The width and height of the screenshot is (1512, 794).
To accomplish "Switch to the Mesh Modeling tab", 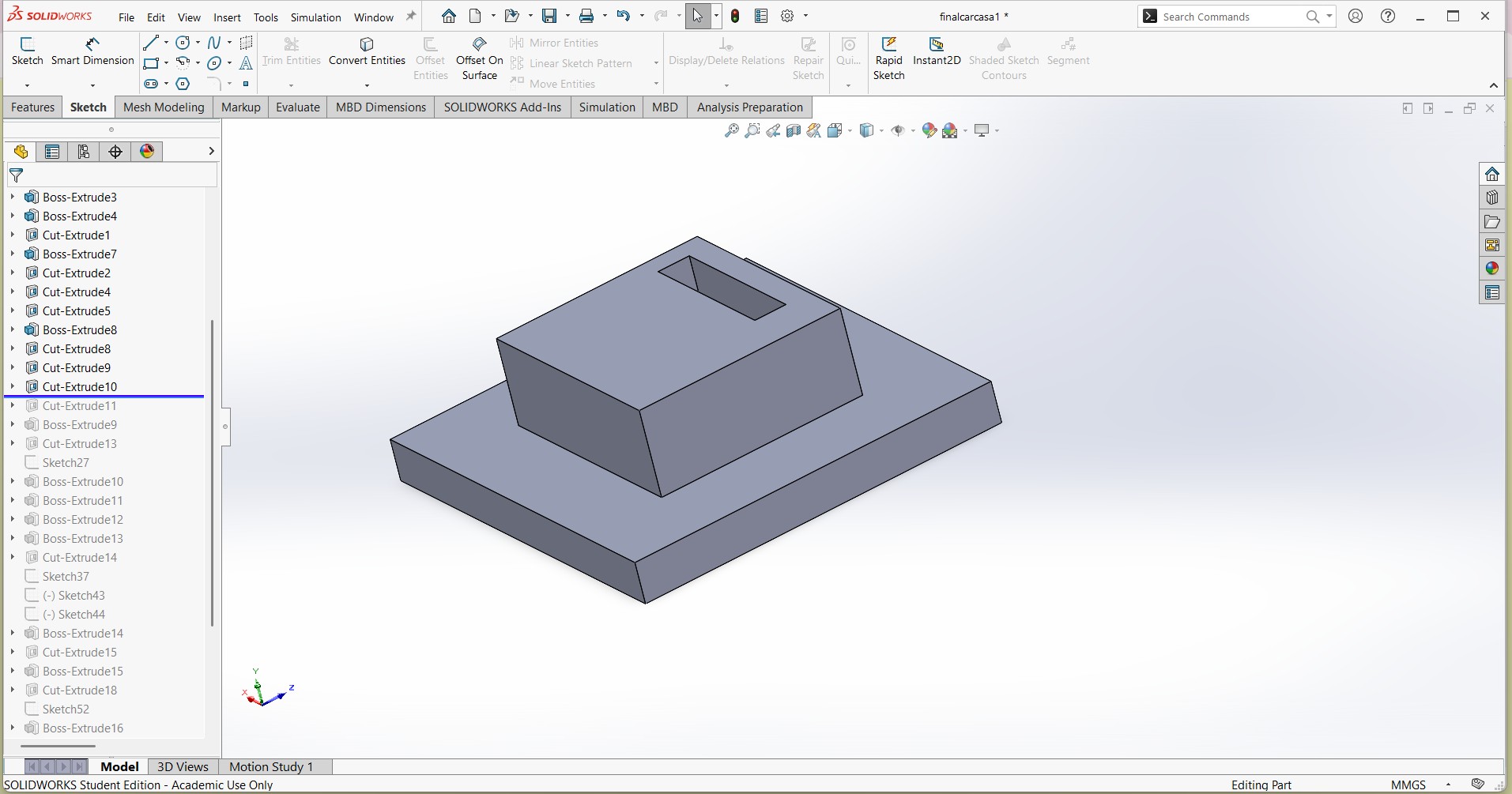I will pyautogui.click(x=164, y=107).
